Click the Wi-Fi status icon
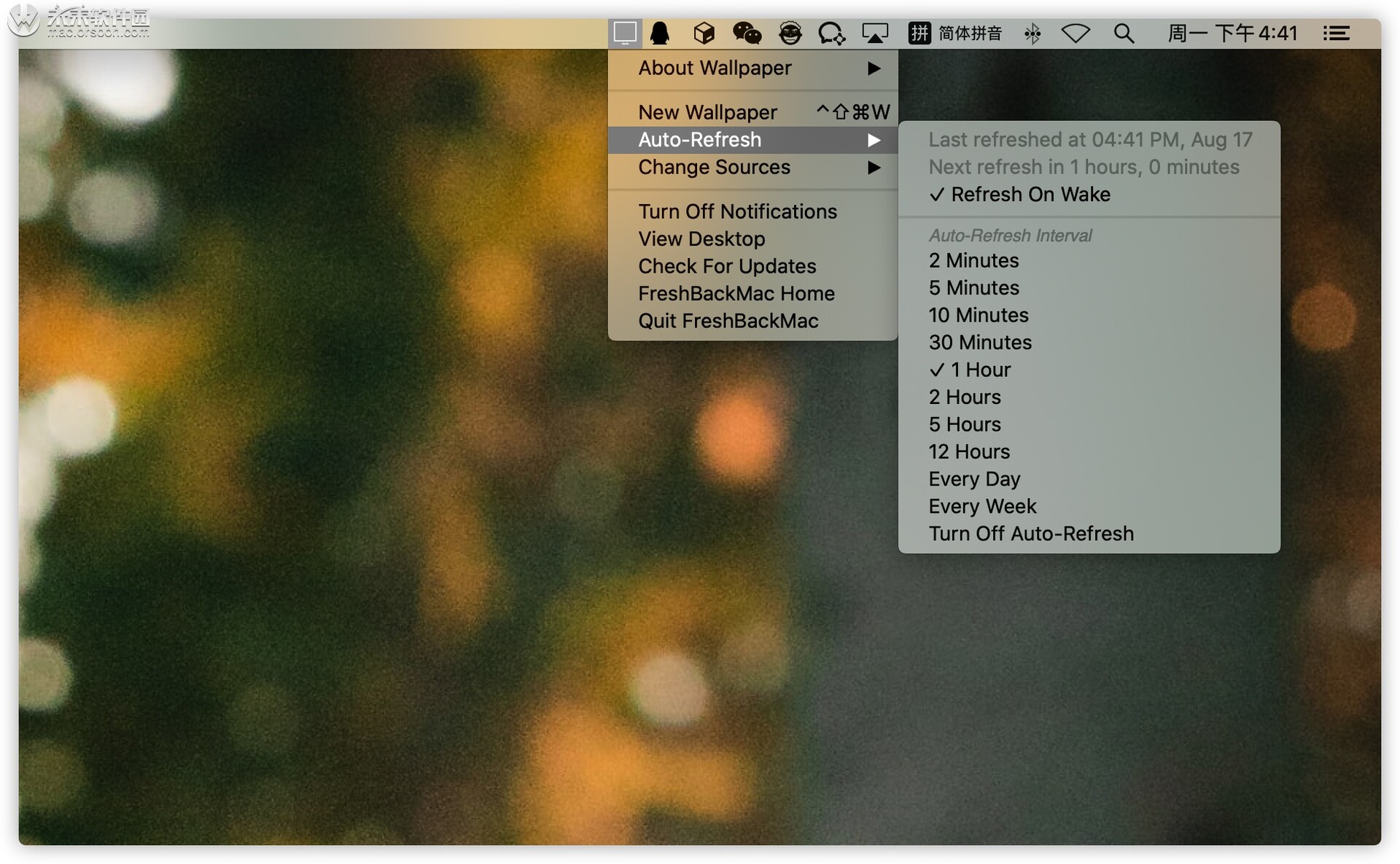Image resolution: width=1400 pixels, height=864 pixels. [x=1076, y=34]
